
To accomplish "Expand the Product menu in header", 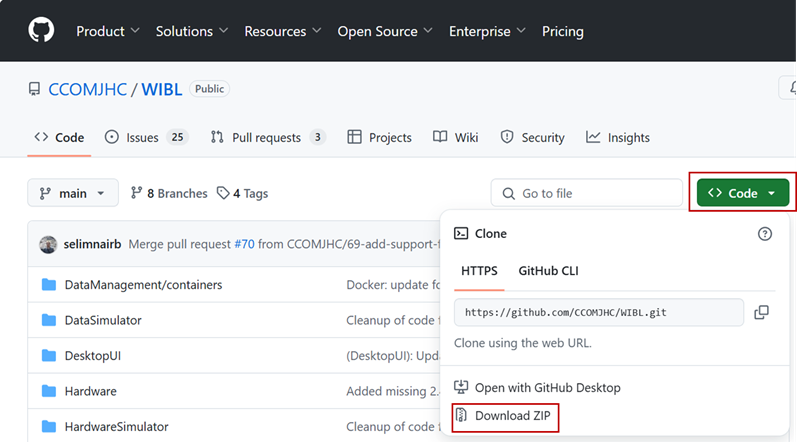I will click(108, 31).
